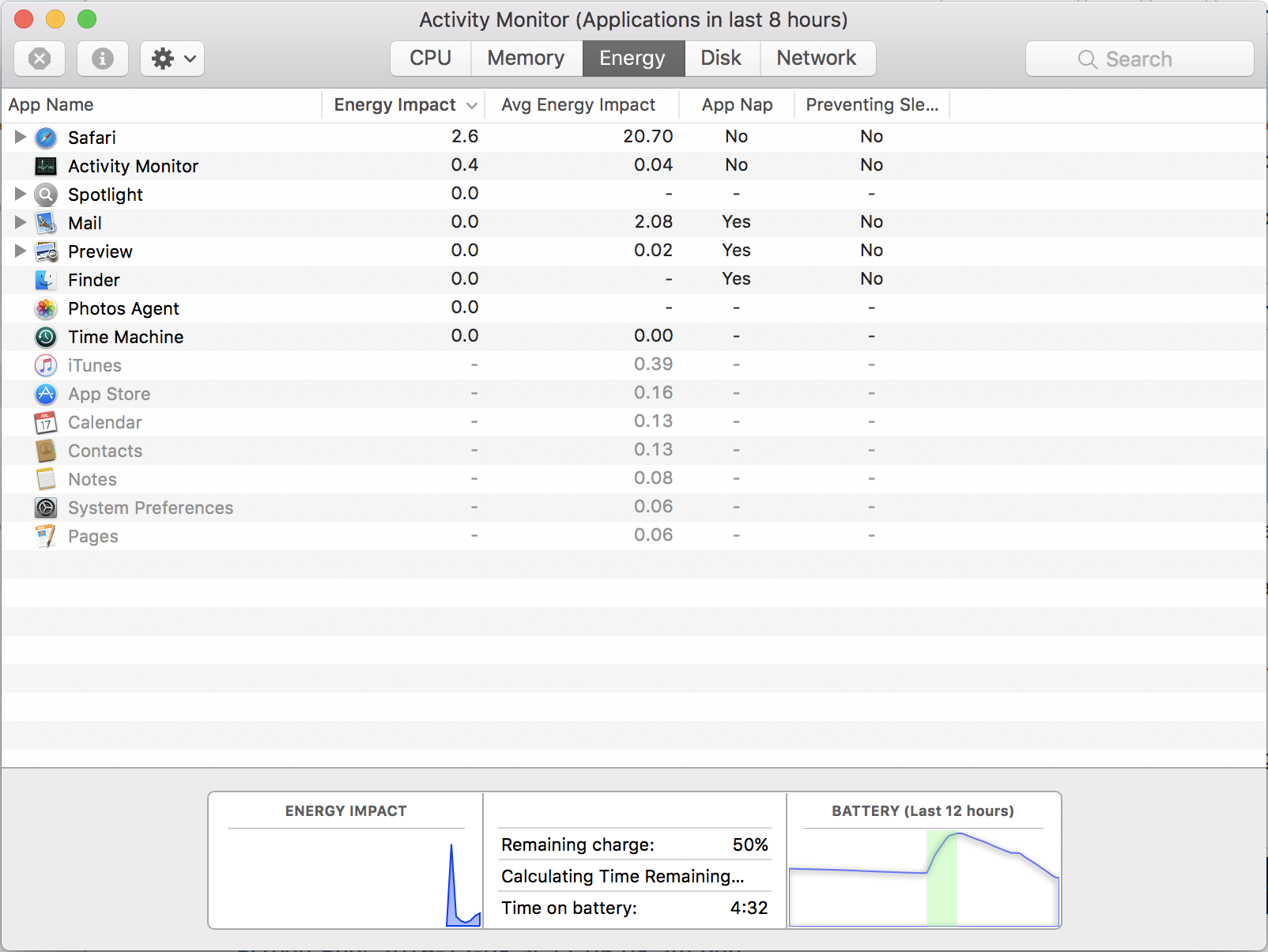Sort by Avg Energy Impact column
1268x952 pixels.
(x=581, y=105)
